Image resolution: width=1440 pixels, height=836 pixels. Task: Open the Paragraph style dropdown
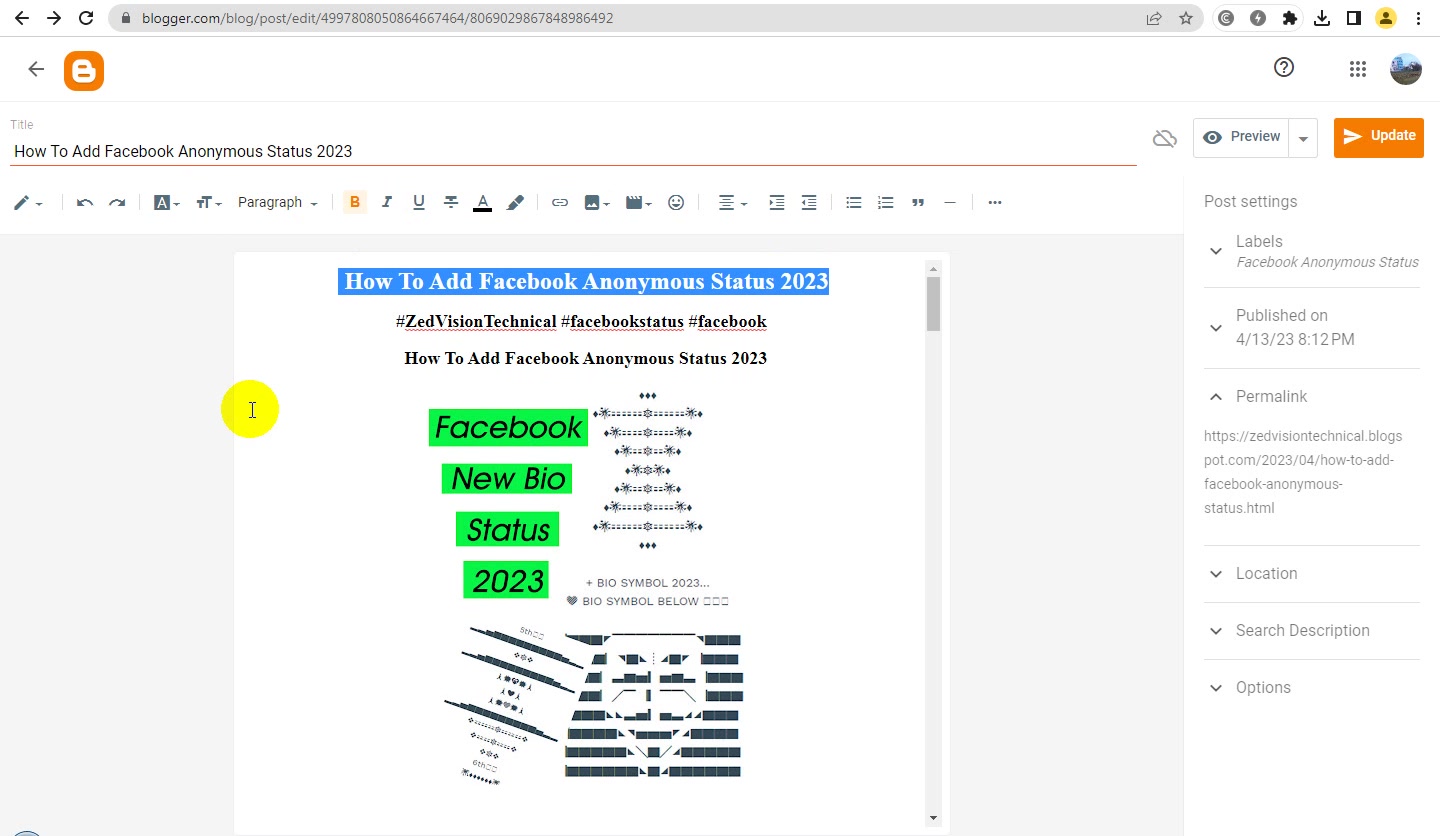click(277, 203)
